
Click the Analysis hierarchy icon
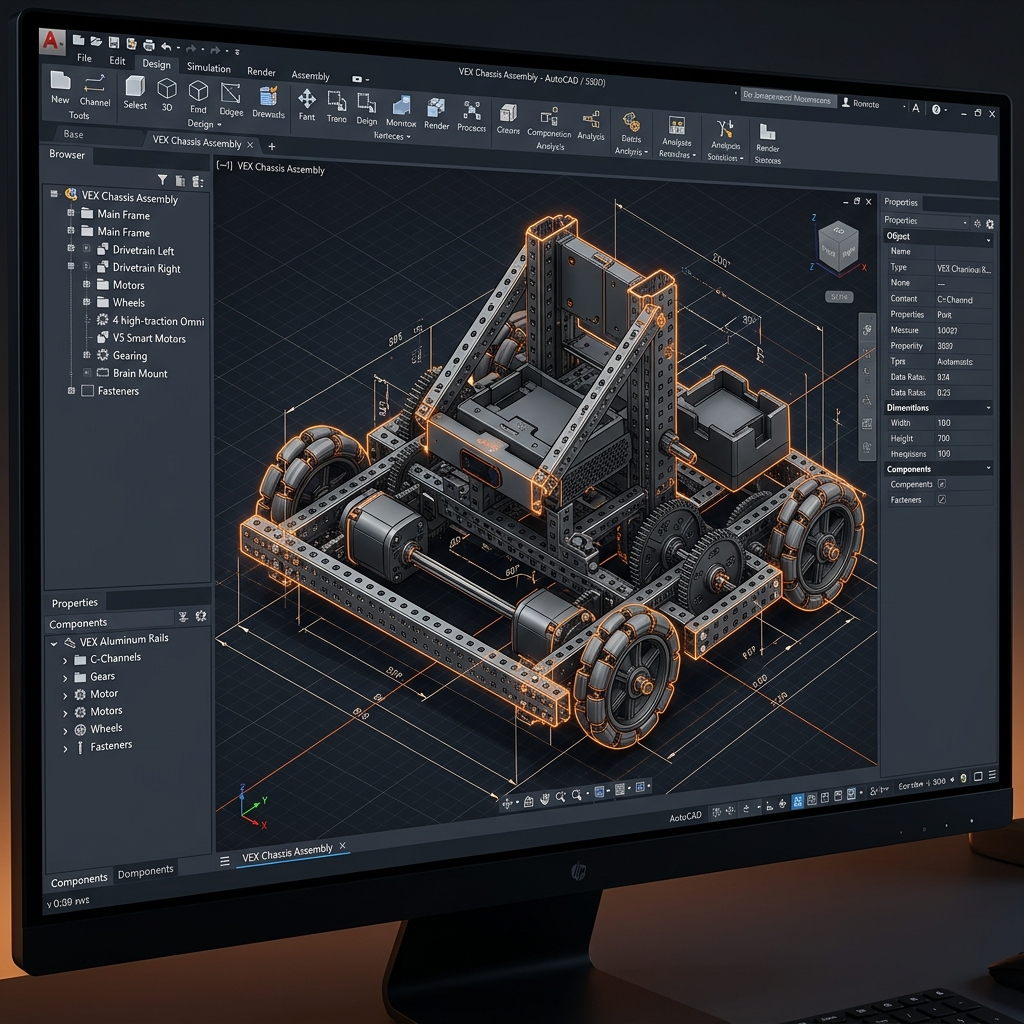pos(591,119)
